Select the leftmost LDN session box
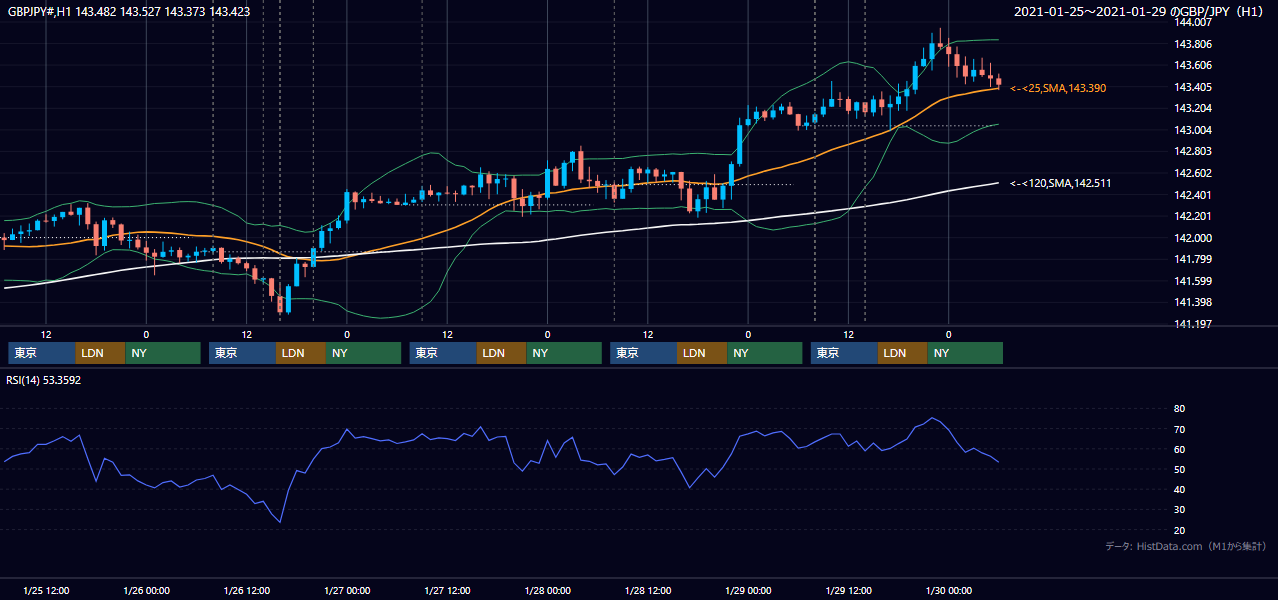Image resolution: width=1278 pixels, height=600 pixels. tap(101, 353)
